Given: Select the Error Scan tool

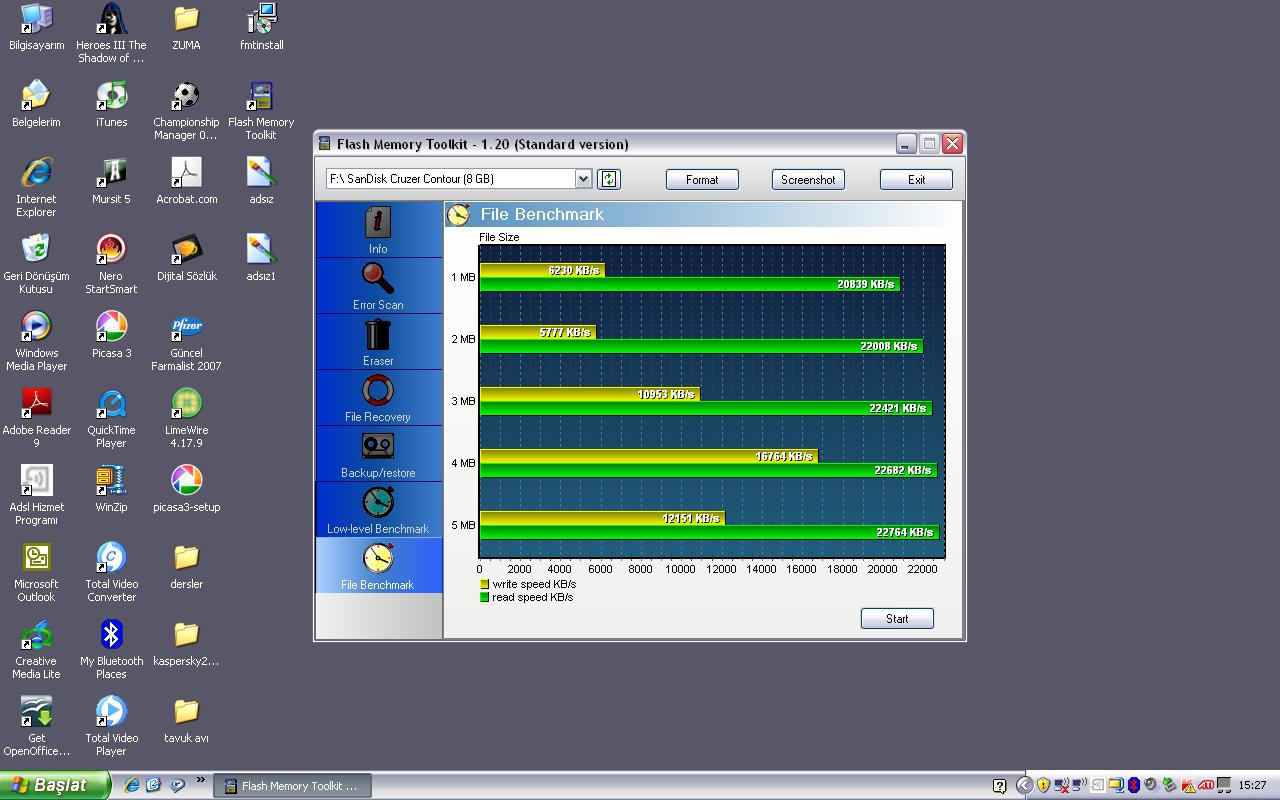Looking at the screenshot, I should click(x=378, y=286).
